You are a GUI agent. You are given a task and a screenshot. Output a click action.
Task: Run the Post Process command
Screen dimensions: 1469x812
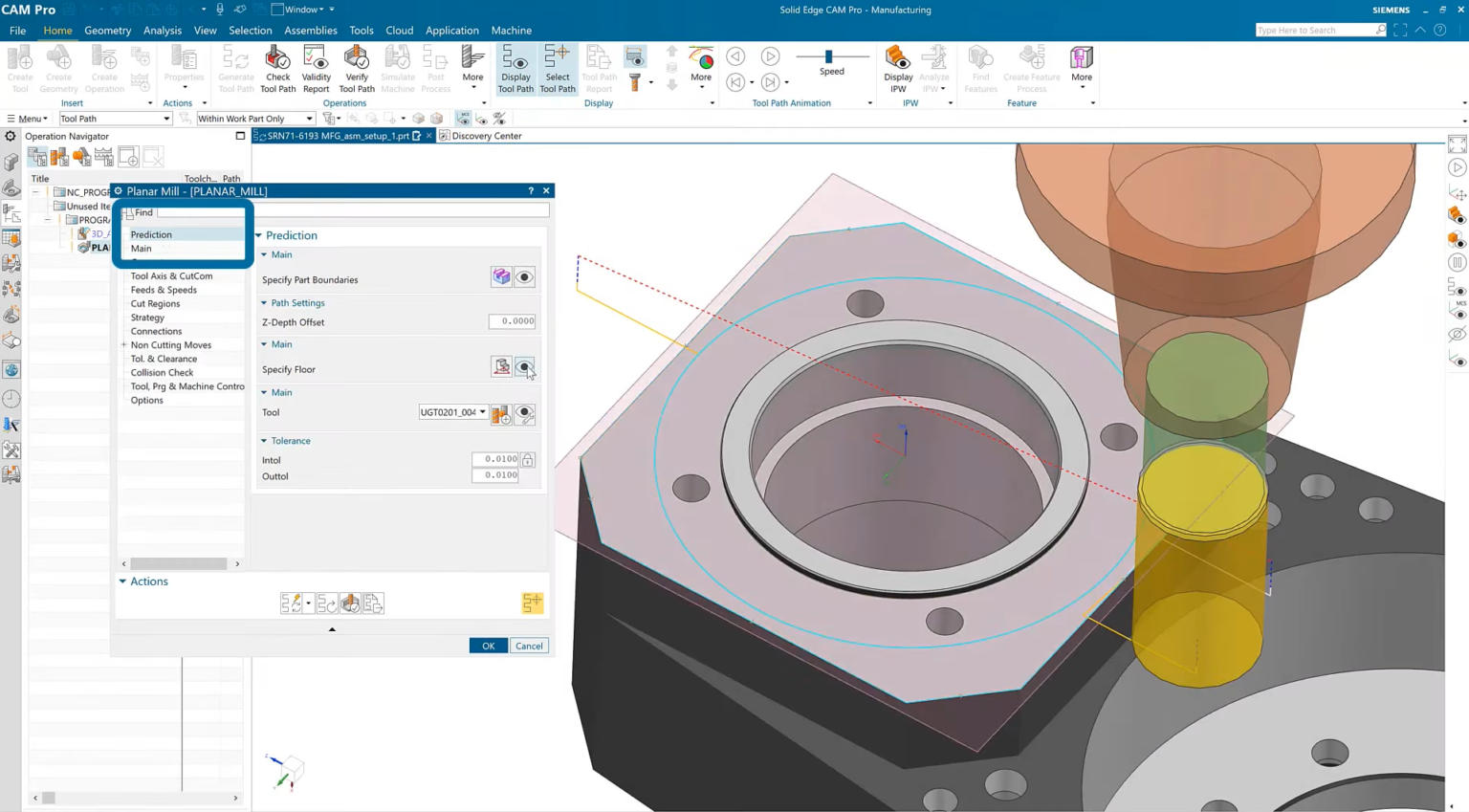(435, 63)
